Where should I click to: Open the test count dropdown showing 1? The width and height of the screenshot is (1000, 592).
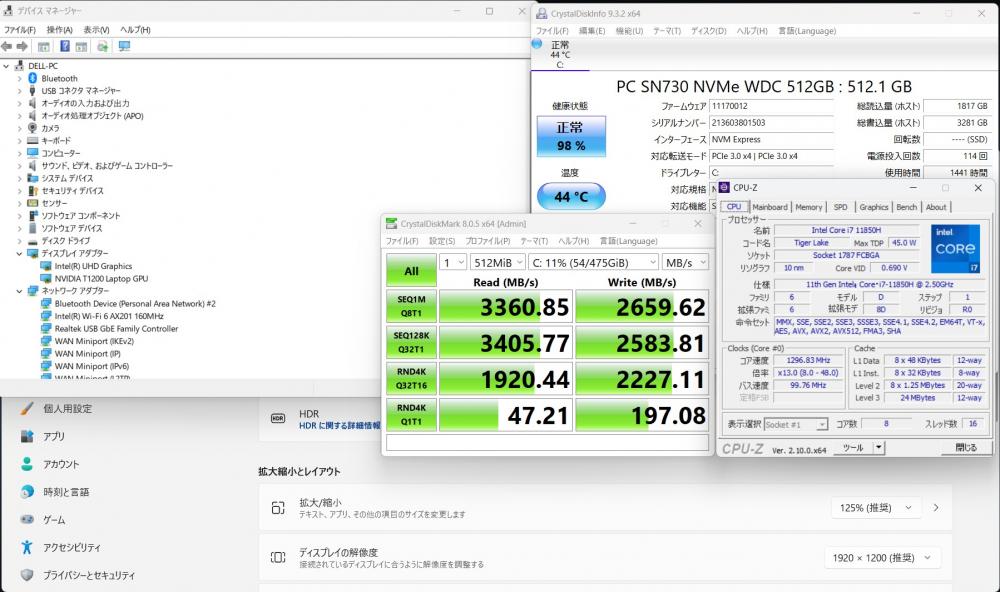point(453,262)
